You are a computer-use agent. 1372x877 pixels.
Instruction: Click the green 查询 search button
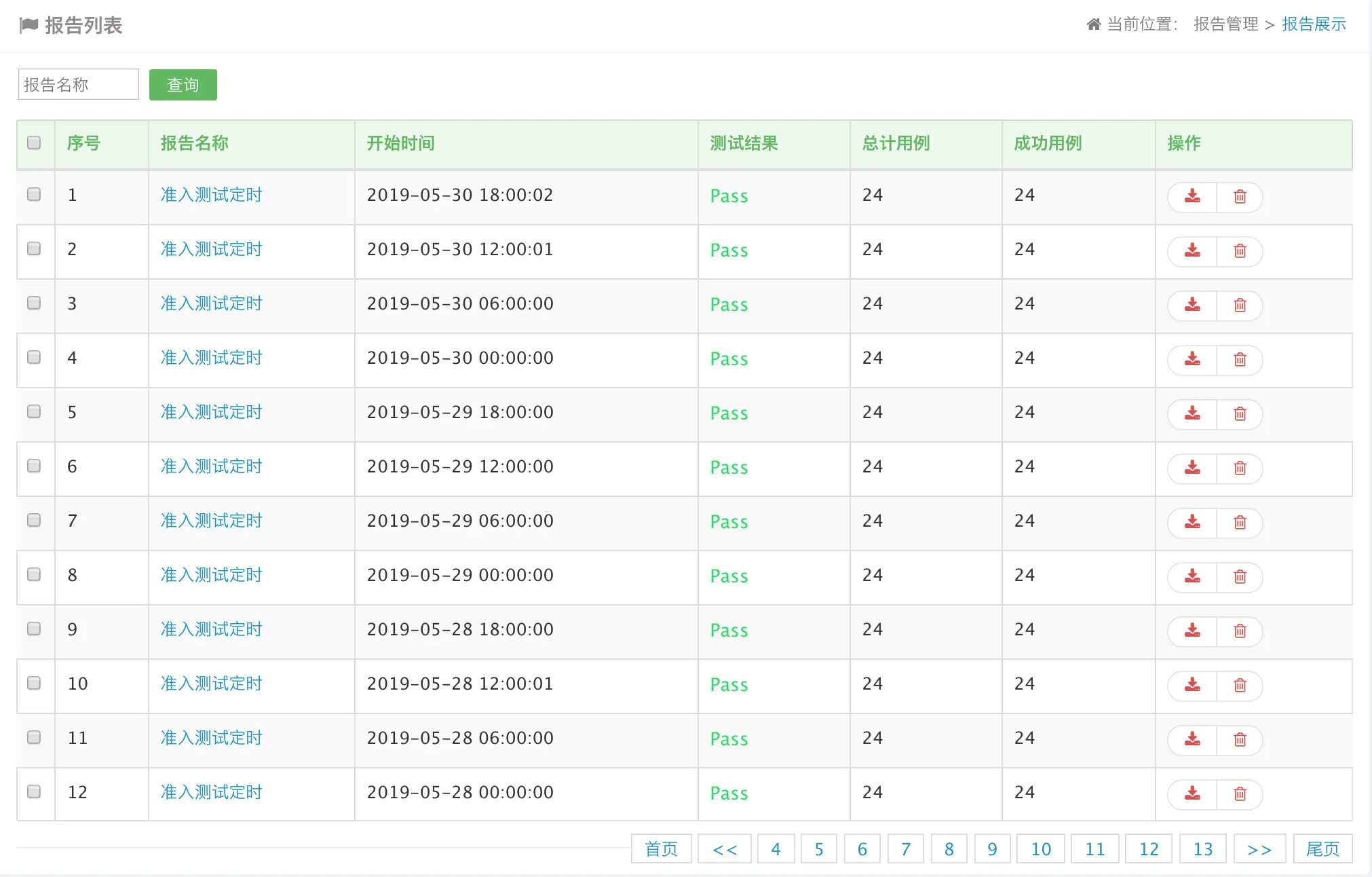pyautogui.click(x=183, y=85)
